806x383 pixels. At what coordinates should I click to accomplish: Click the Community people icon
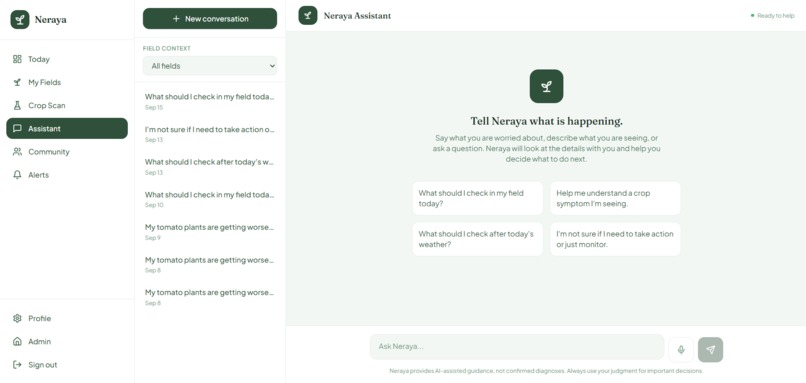click(17, 152)
